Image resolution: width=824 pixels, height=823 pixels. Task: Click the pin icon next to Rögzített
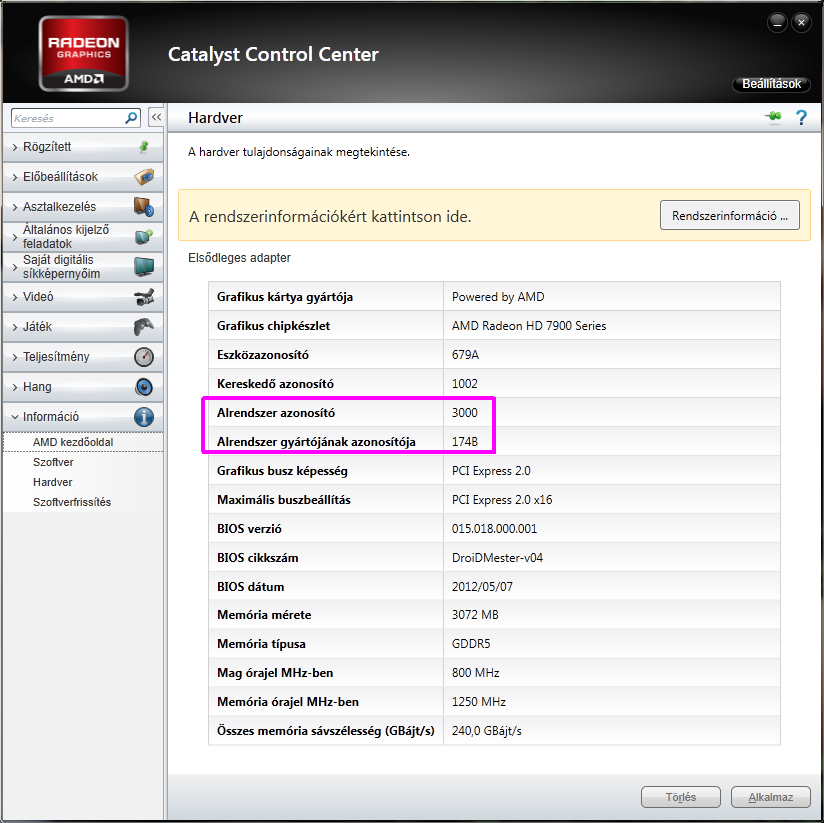pos(143,147)
